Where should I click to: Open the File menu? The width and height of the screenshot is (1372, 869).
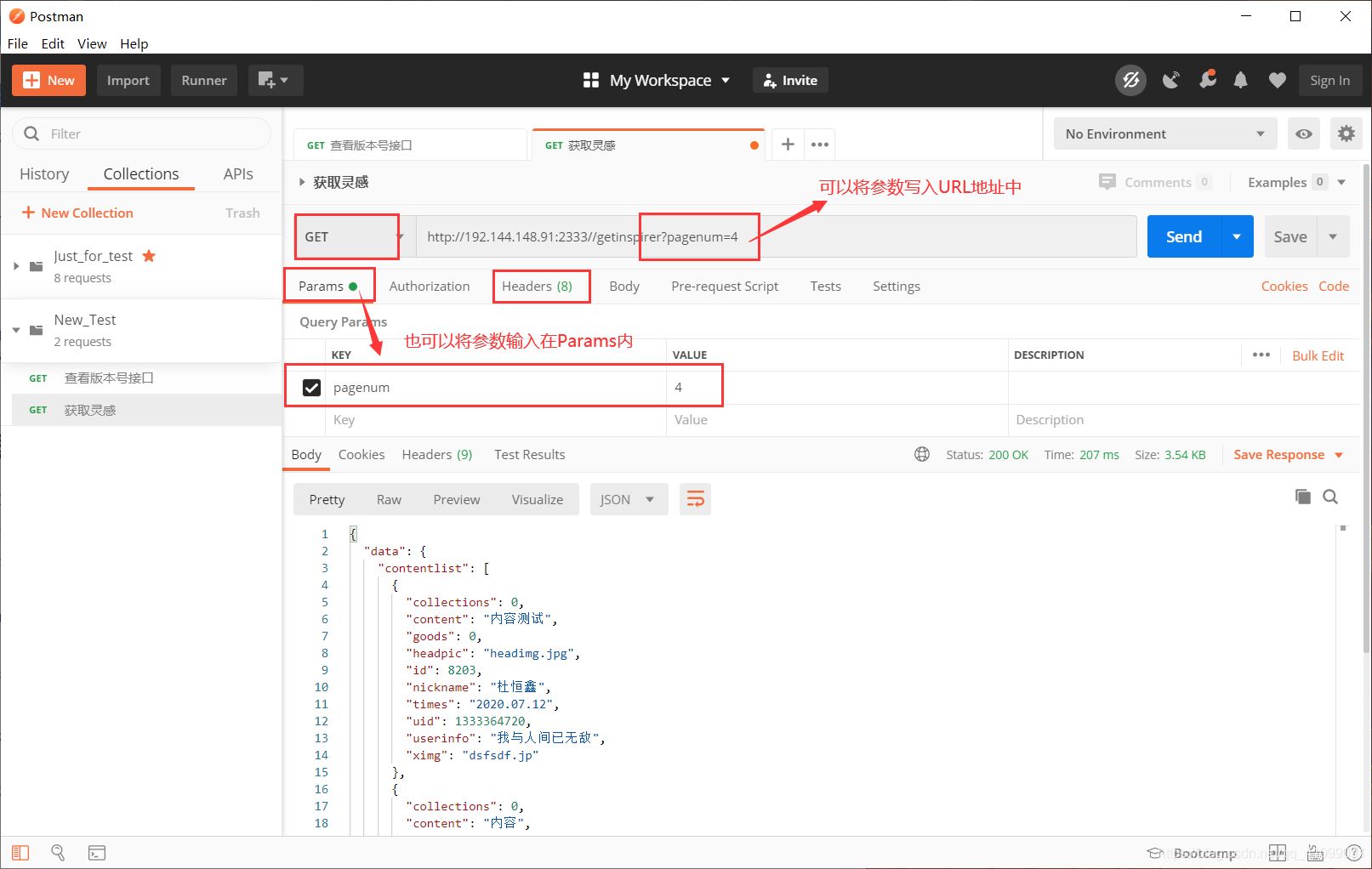[18, 43]
